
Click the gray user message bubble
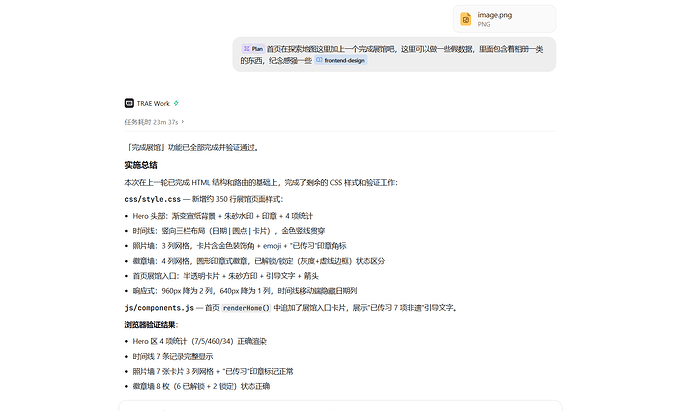tap(394, 55)
